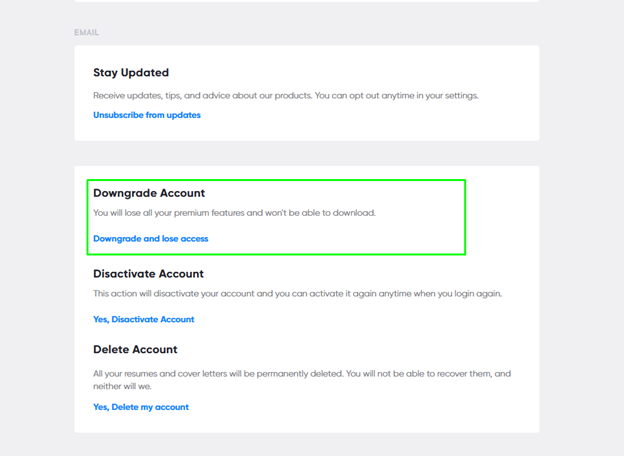Click the Unsubscribe from updates link
Viewport: 624px width, 456px height.
(147, 115)
